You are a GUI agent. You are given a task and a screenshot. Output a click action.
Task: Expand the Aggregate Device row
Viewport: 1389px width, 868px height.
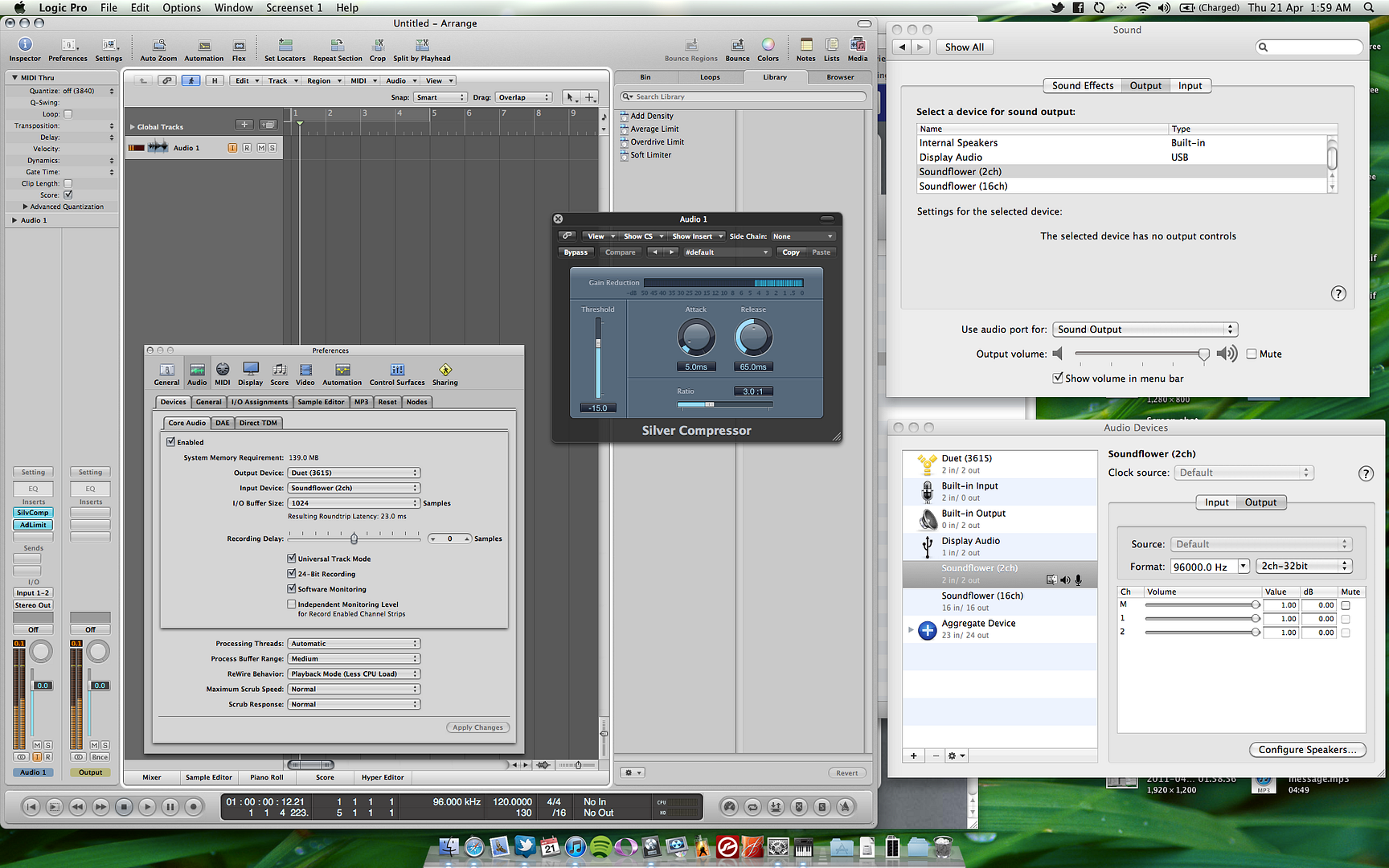pos(911,629)
